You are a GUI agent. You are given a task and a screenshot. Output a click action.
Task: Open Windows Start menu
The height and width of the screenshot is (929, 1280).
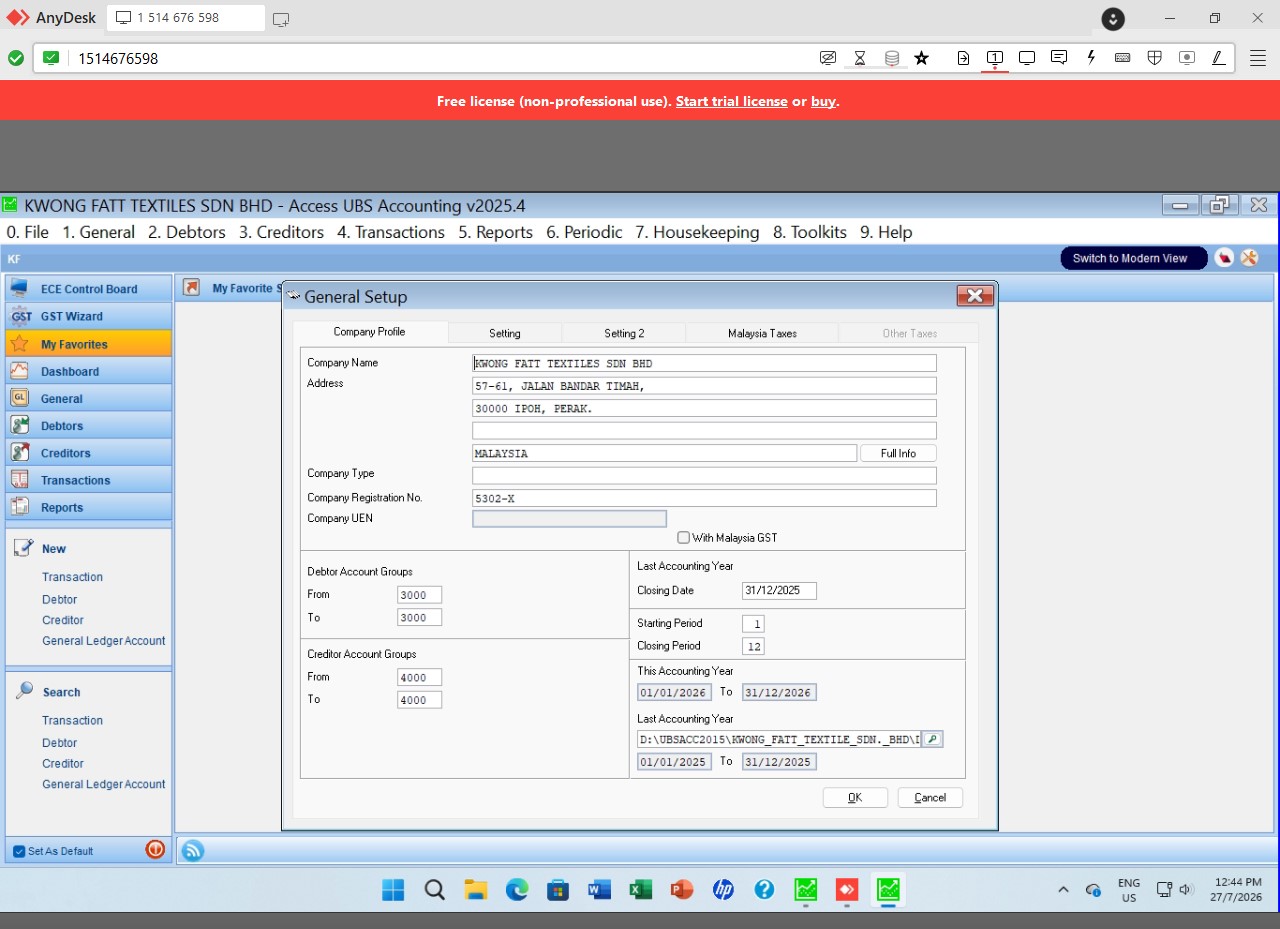pyautogui.click(x=393, y=889)
